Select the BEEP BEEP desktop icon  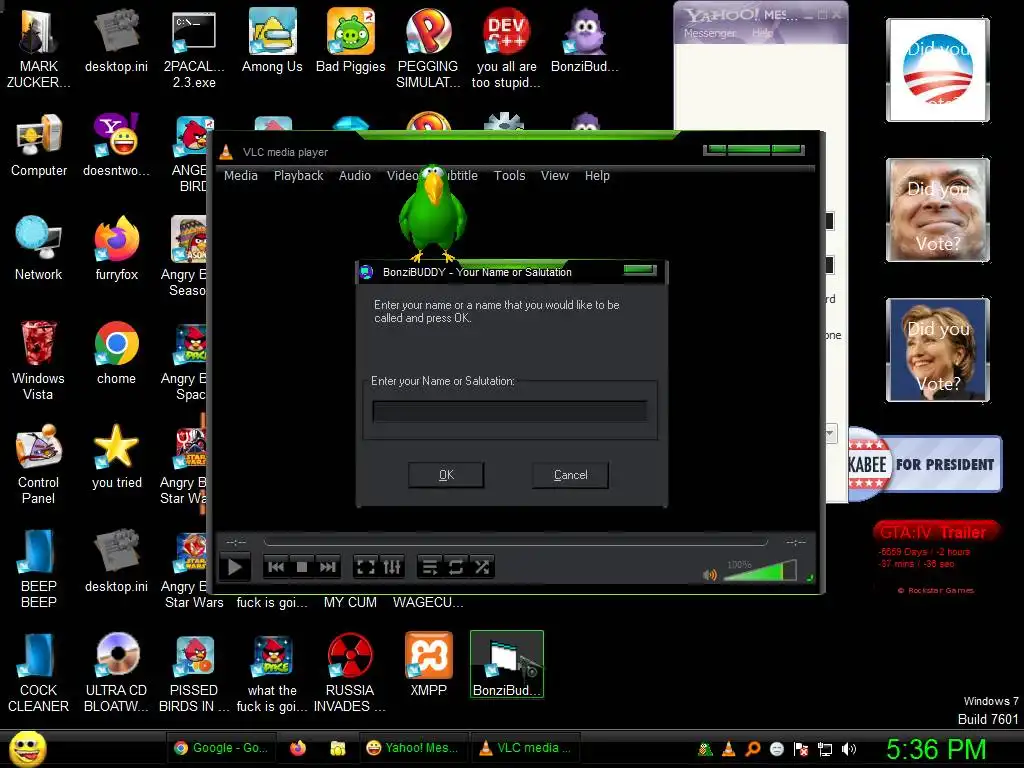(x=38, y=568)
